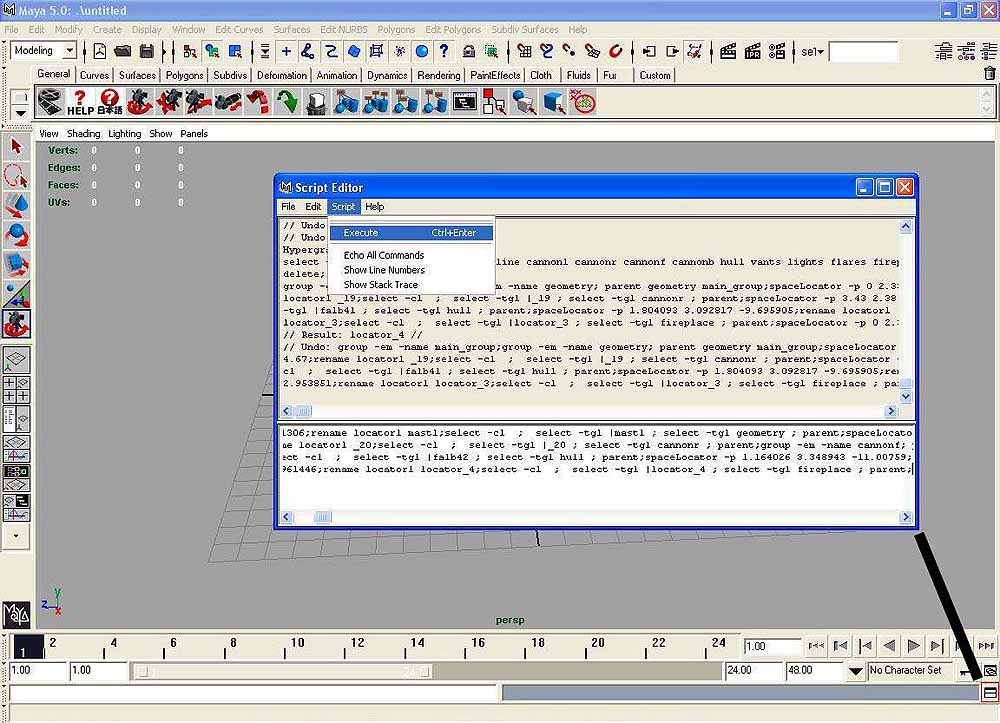Pick the Lasso select tool
This screenshot has width=1000, height=723.
pos(17,176)
